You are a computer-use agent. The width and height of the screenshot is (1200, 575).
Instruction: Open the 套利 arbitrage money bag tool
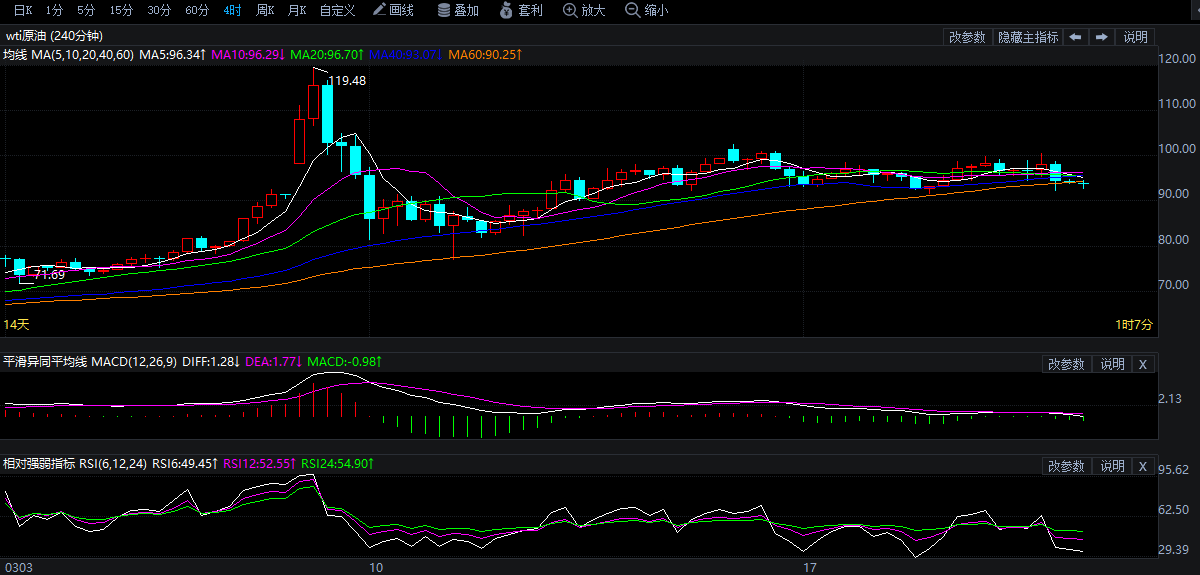pyautogui.click(x=520, y=10)
